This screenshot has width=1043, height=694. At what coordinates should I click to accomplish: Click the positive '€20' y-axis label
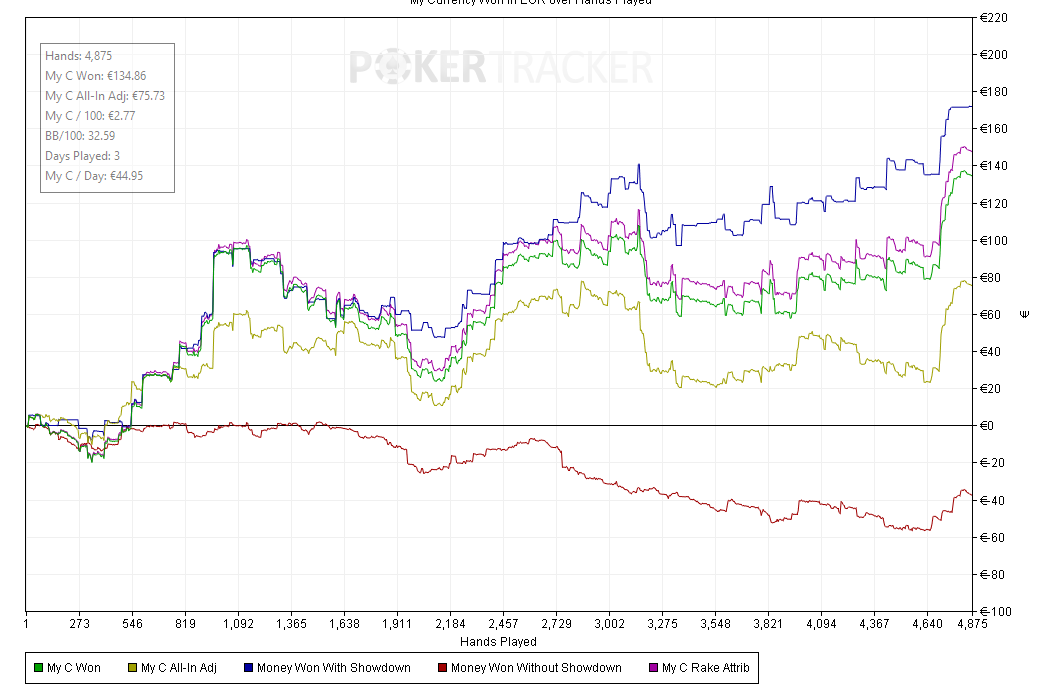tap(991, 389)
